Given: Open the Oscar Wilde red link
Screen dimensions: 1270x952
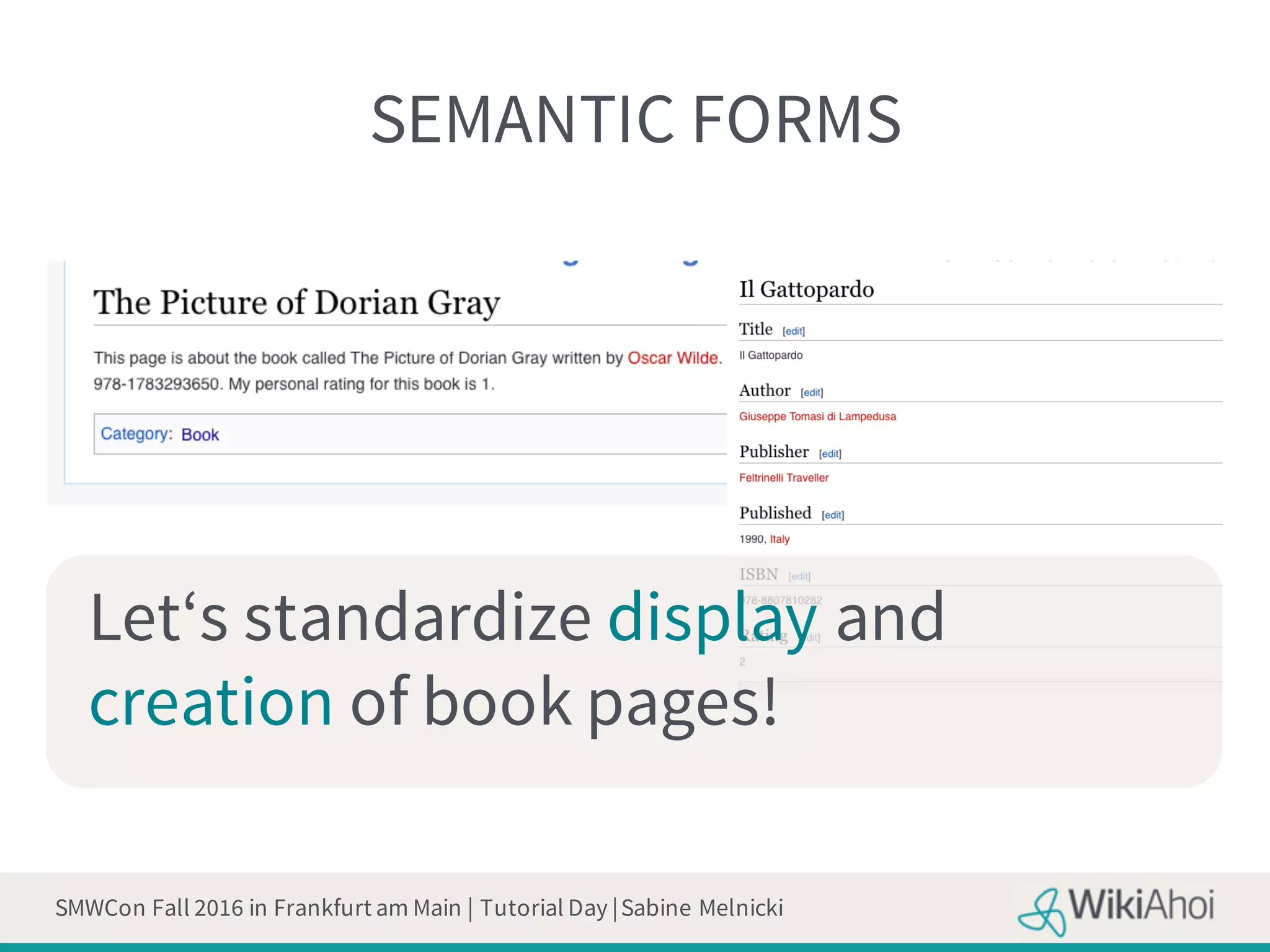Looking at the screenshot, I should 673,358.
